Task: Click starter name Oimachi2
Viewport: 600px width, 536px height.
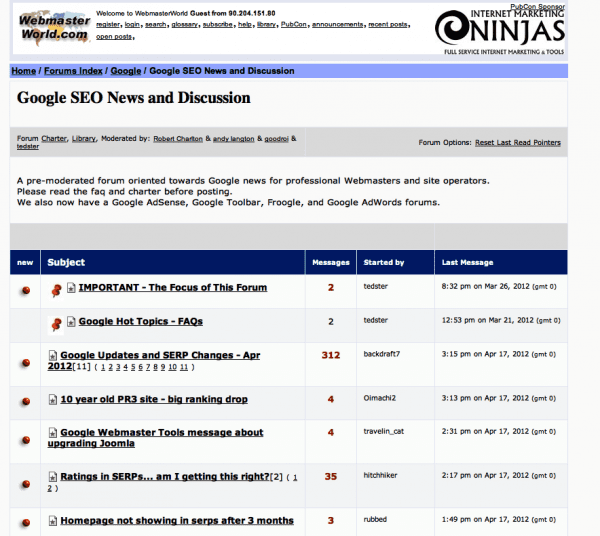Action: pos(380,398)
